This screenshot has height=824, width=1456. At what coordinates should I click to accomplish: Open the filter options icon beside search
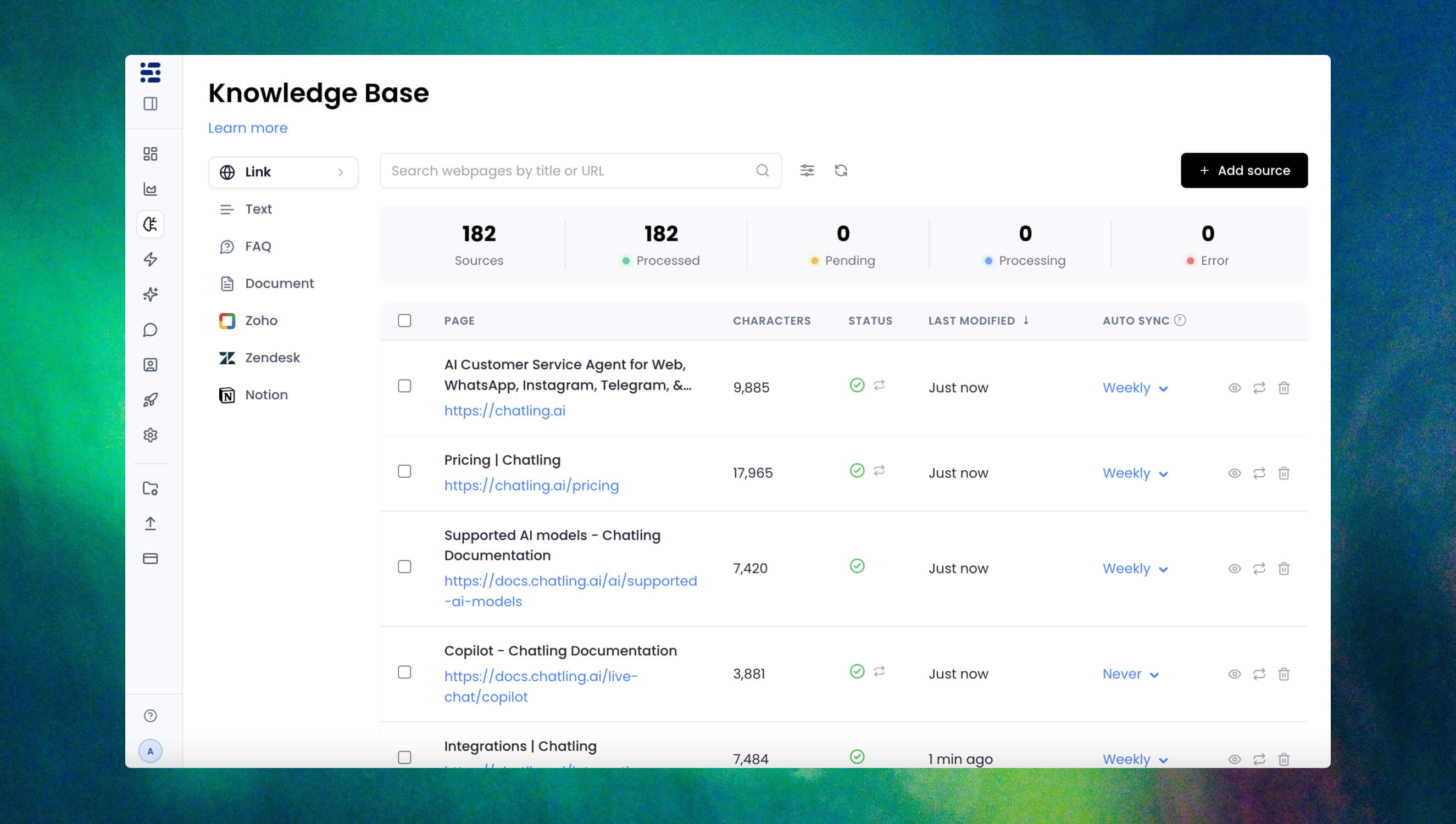[807, 170]
